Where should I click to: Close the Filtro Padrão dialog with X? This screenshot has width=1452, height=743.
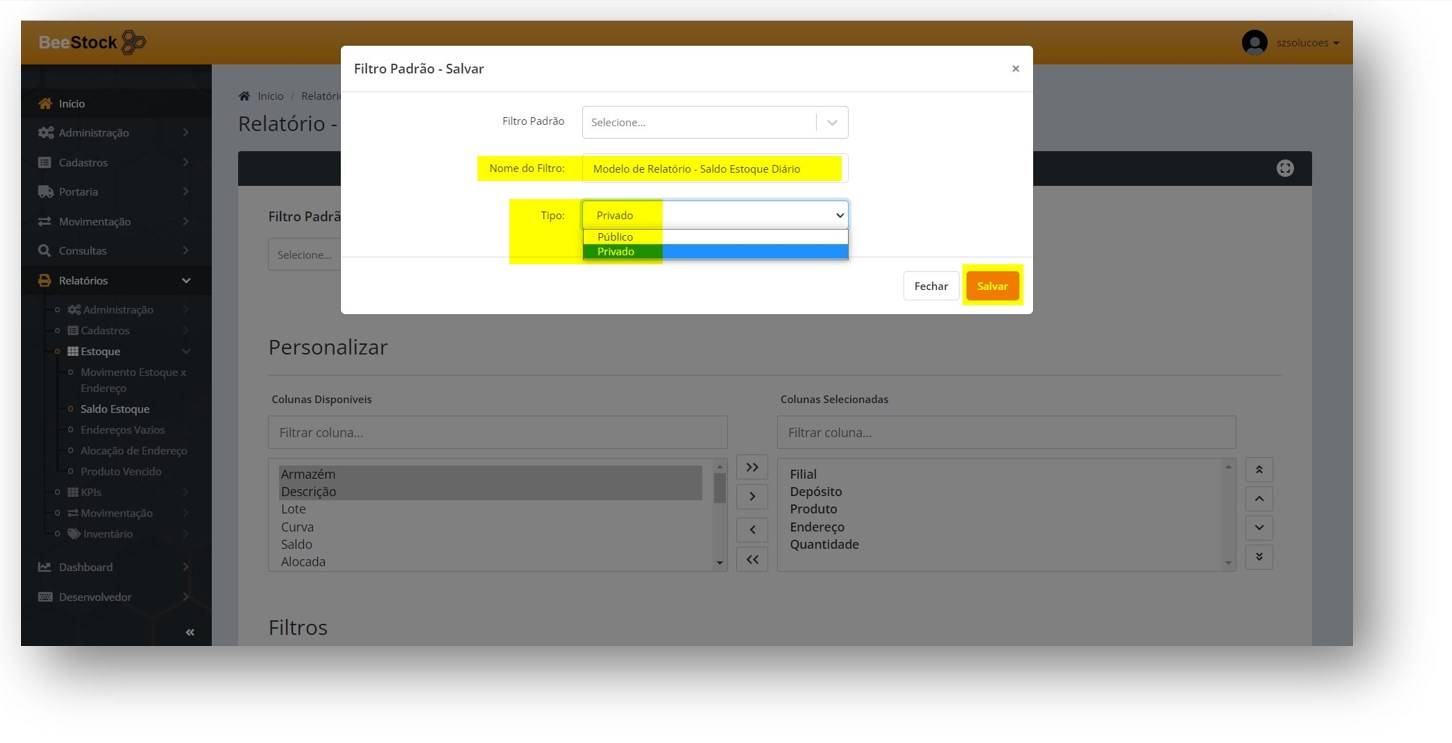click(1015, 69)
